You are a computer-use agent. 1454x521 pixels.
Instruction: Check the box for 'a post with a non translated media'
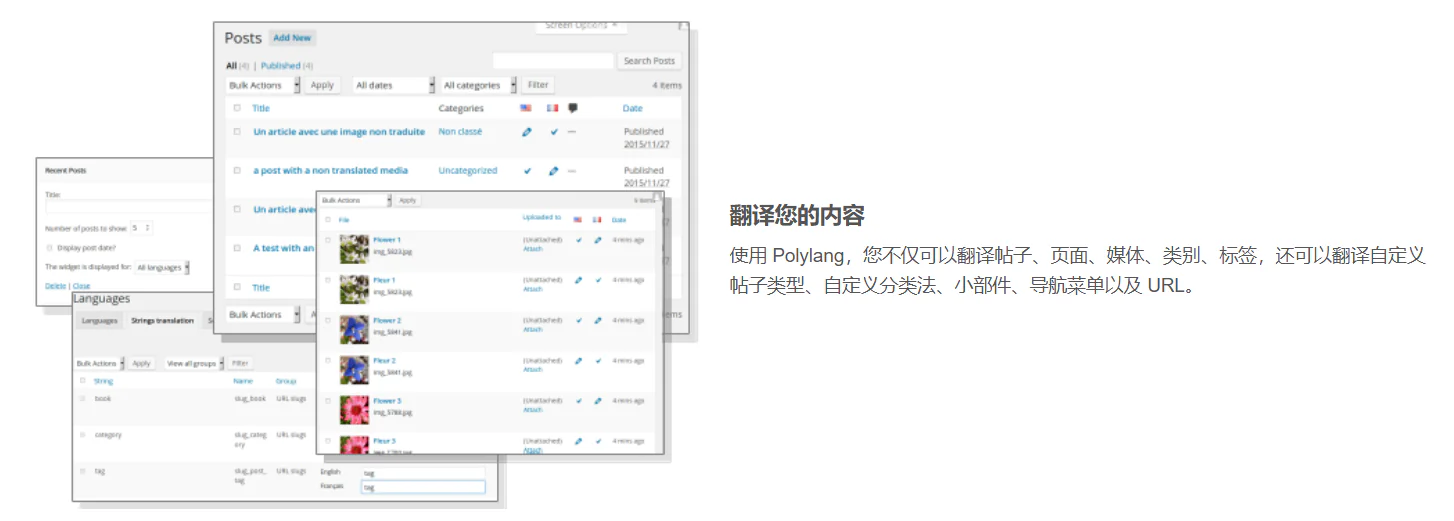pos(237,171)
